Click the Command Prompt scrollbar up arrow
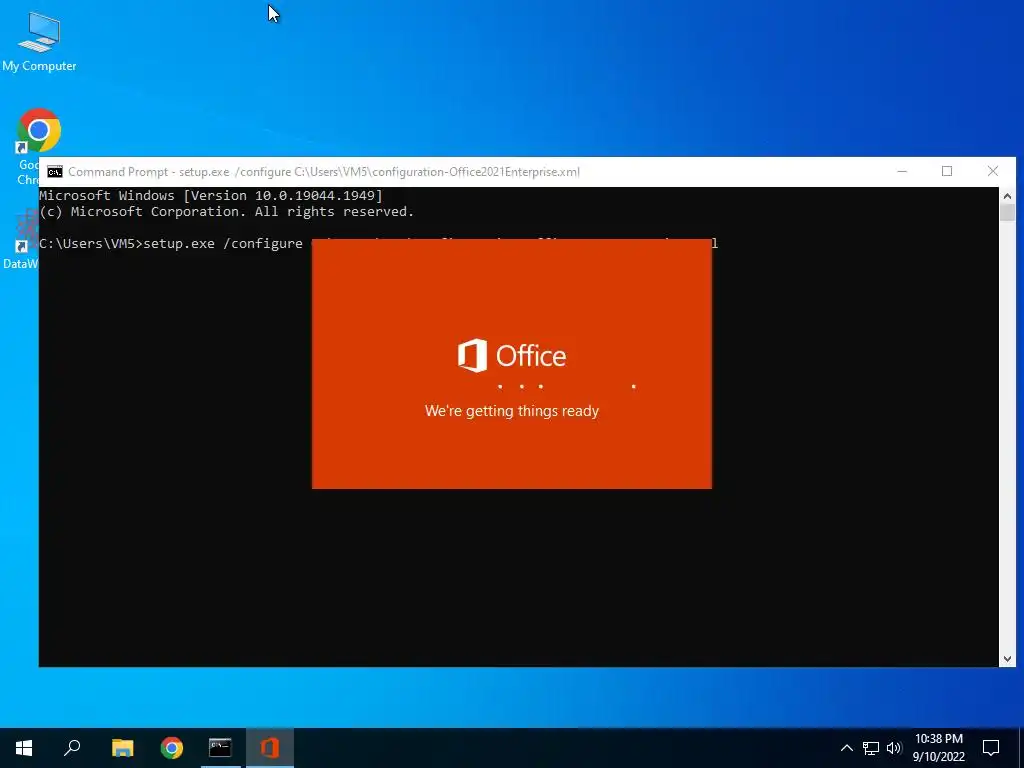Viewport: 1024px width, 768px height. pos(1007,196)
